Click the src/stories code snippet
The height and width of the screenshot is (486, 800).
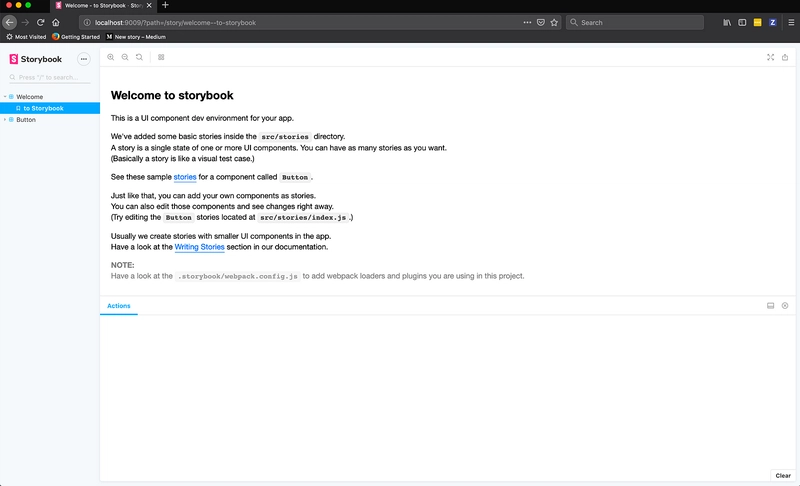pyautogui.click(x=285, y=137)
